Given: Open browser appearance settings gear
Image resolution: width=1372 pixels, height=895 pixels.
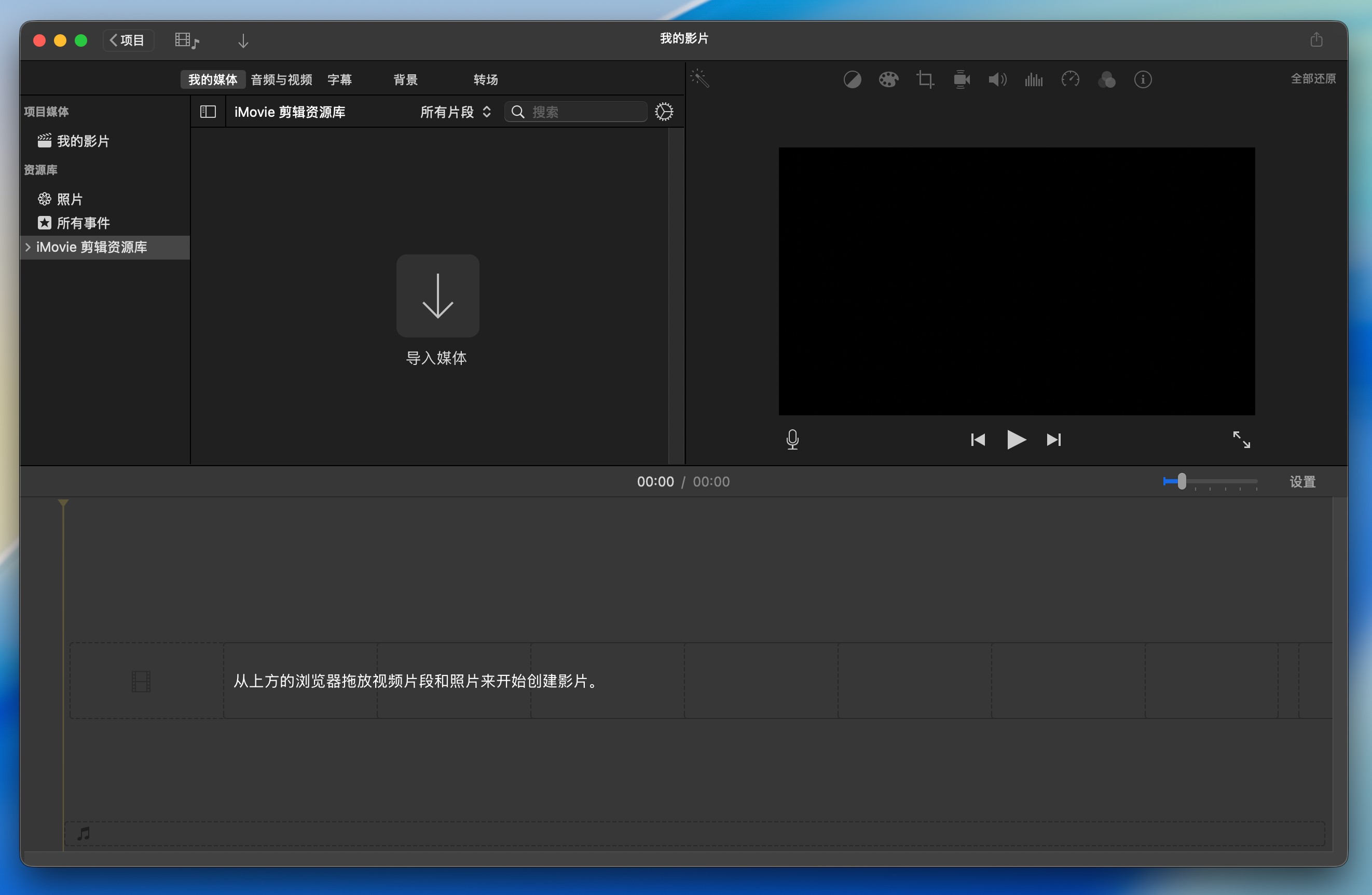Looking at the screenshot, I should (x=664, y=112).
